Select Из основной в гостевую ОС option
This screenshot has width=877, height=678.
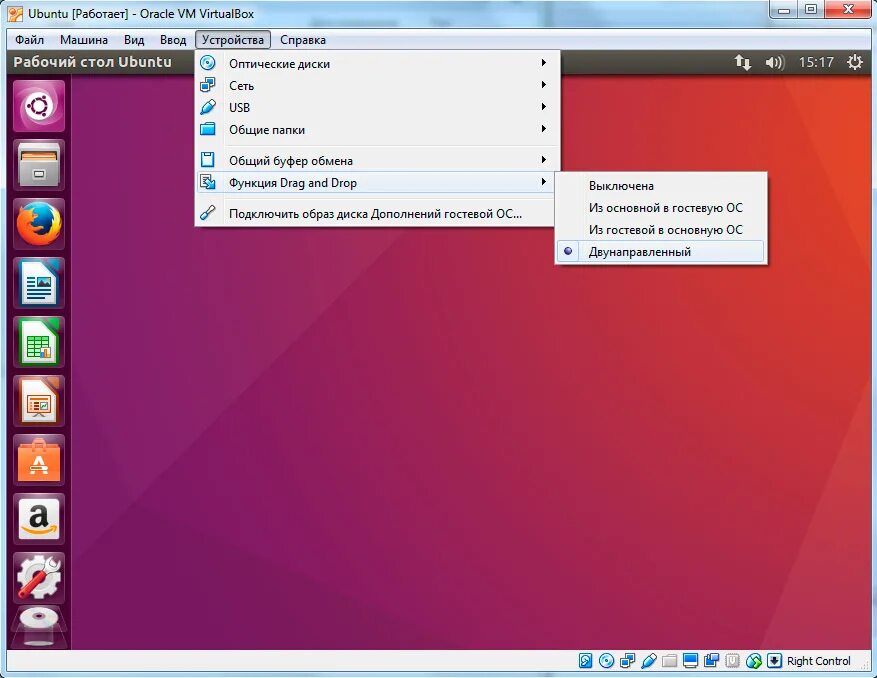click(x=662, y=208)
